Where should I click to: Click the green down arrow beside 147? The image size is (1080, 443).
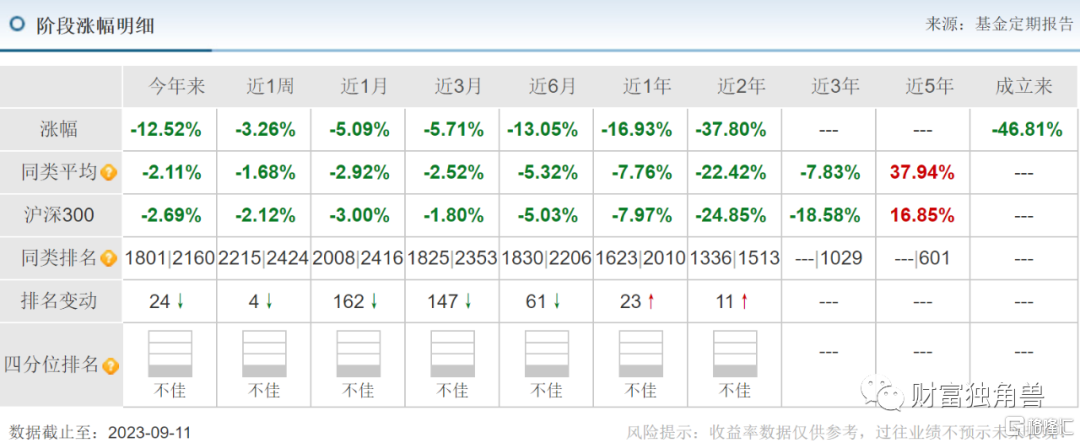pyautogui.click(x=468, y=301)
